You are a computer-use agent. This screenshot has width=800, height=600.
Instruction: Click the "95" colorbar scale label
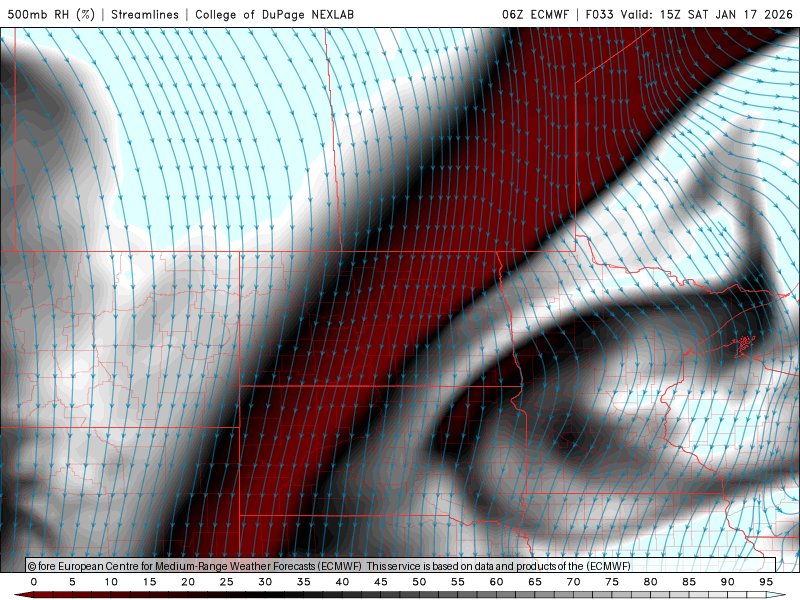click(x=766, y=582)
